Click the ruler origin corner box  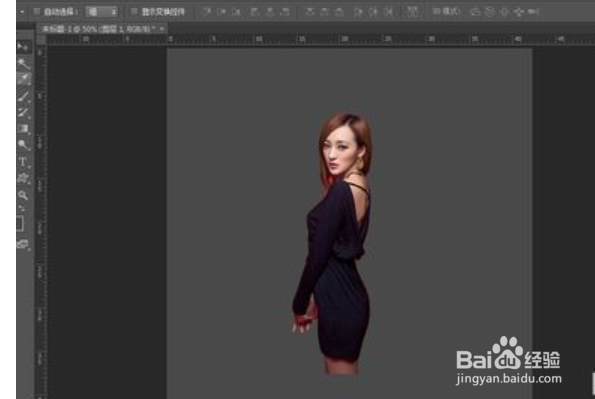41,39
